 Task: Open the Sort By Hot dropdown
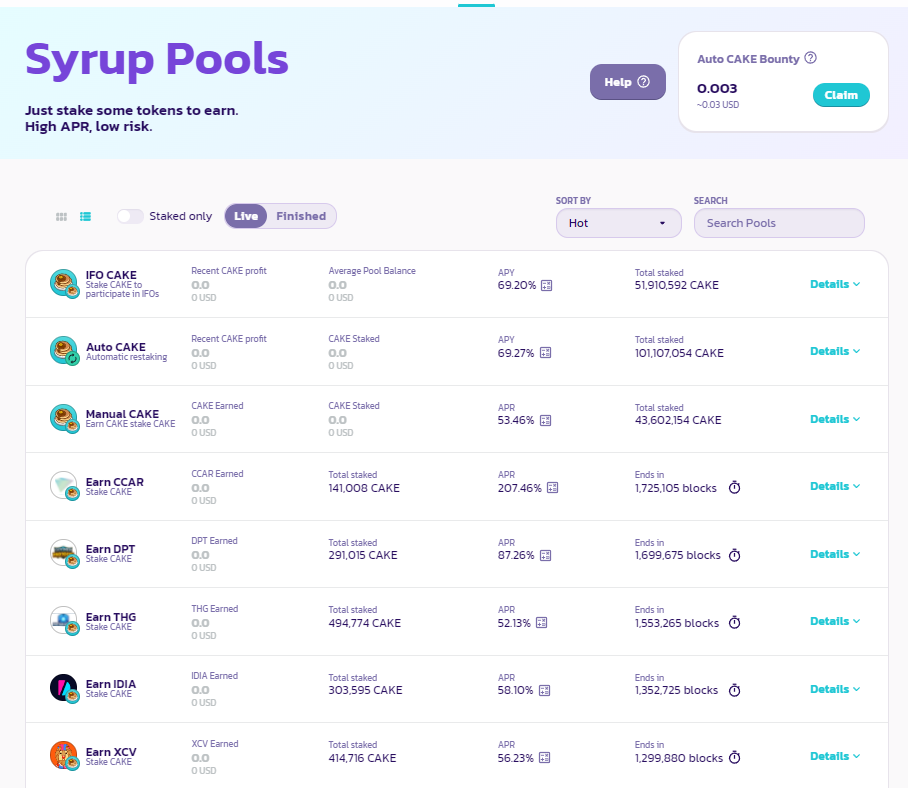(618, 223)
